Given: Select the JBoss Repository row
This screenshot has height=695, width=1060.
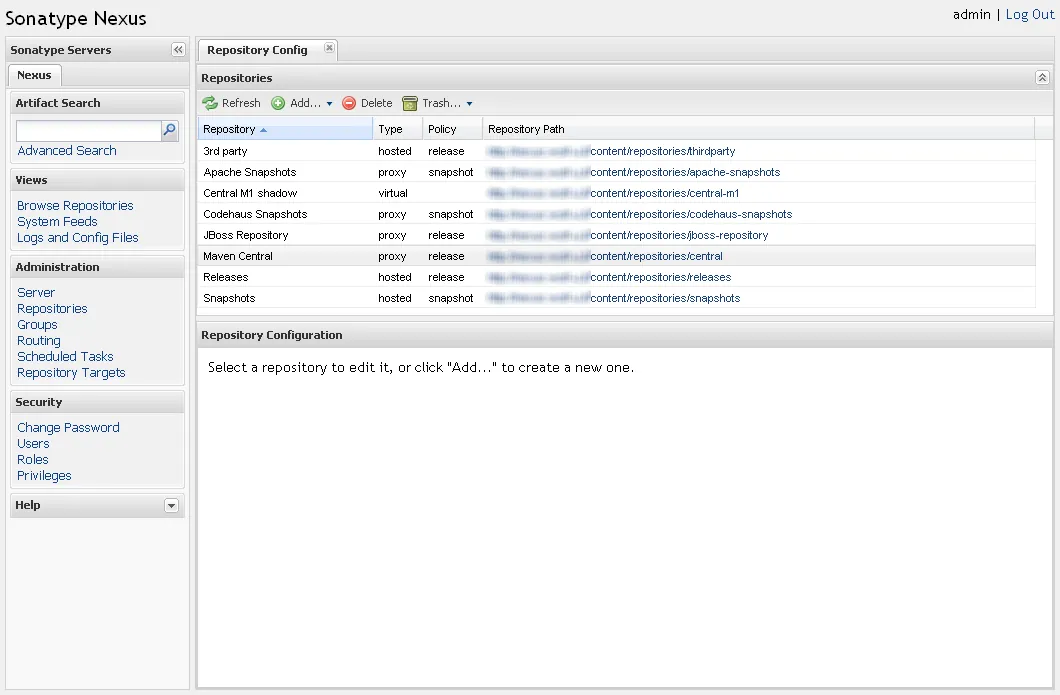Looking at the screenshot, I should (x=616, y=235).
